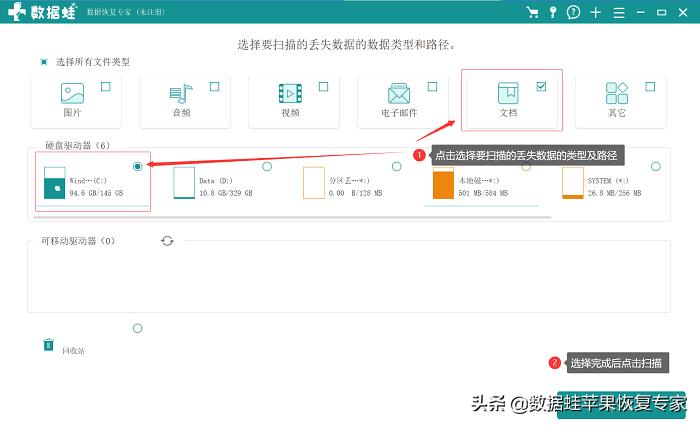
Task: Click the 回收站 label
Action: tap(73, 351)
